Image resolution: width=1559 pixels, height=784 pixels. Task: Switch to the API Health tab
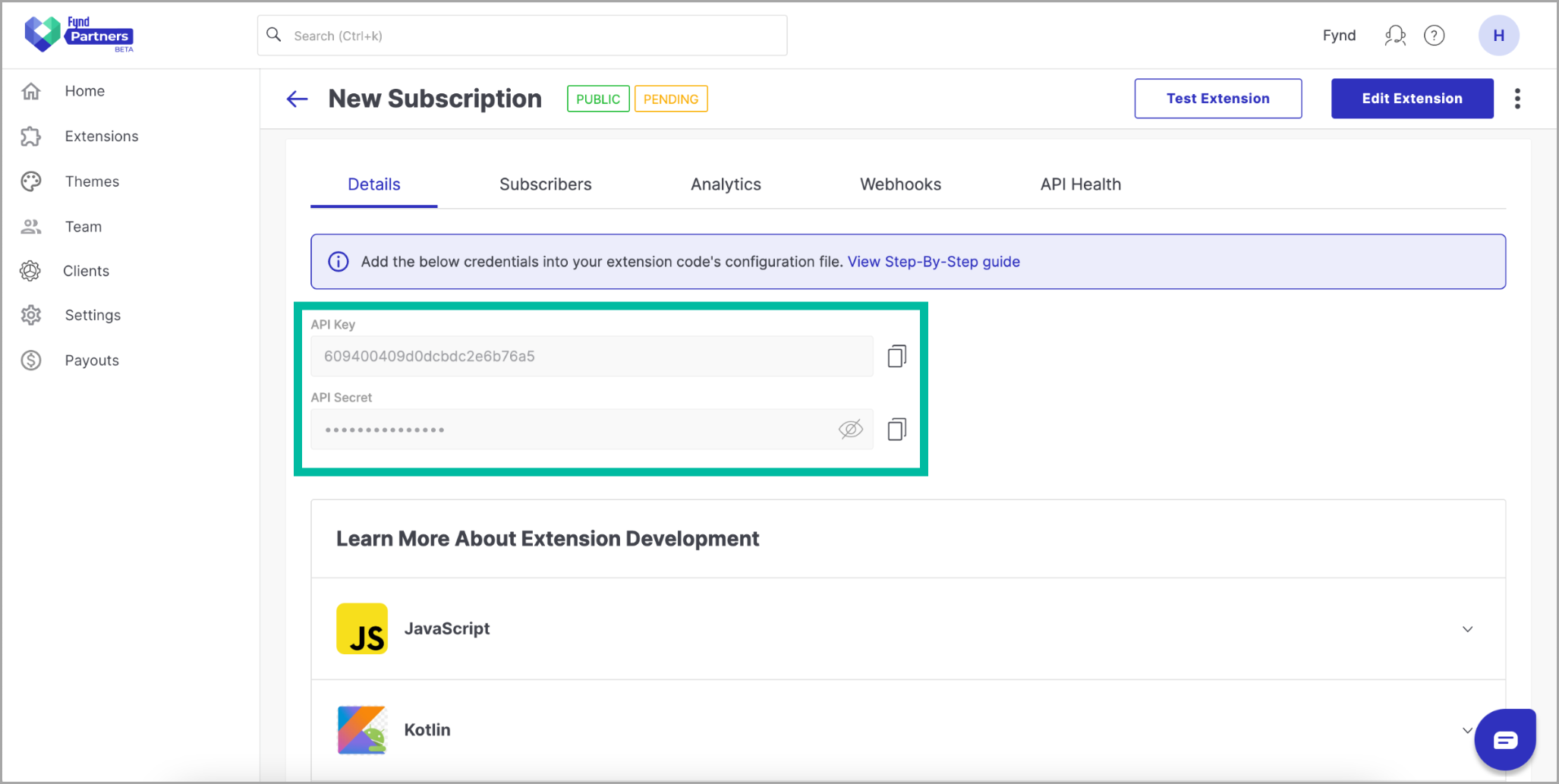click(1080, 184)
